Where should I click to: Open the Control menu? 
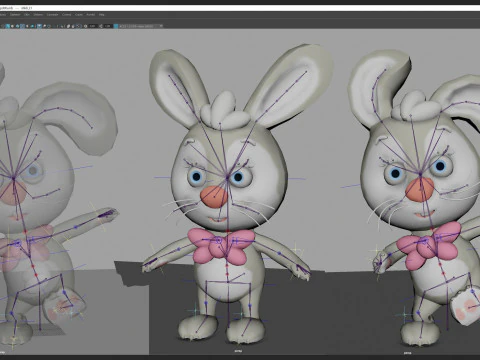click(66, 15)
